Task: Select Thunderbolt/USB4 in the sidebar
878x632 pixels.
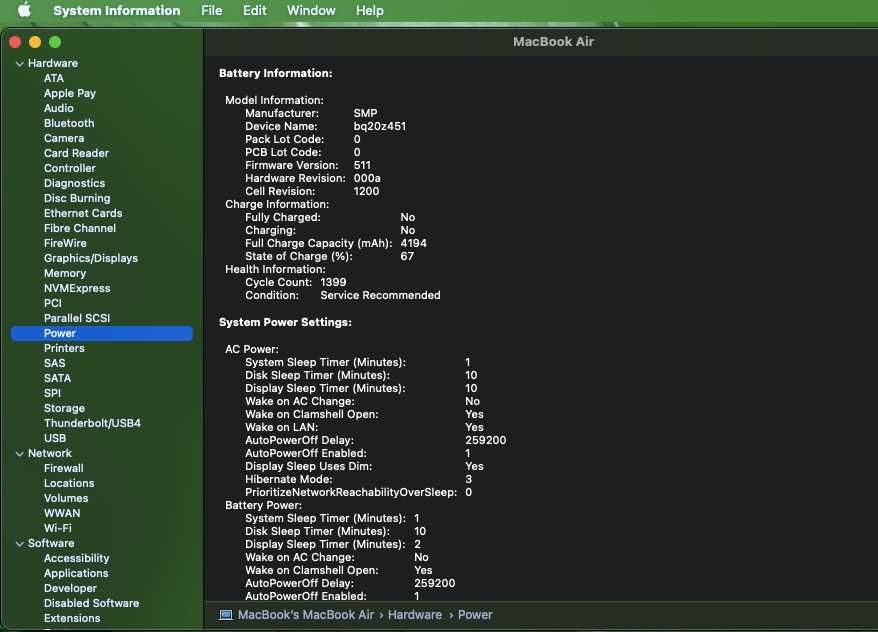Action: pyautogui.click(x=92, y=423)
